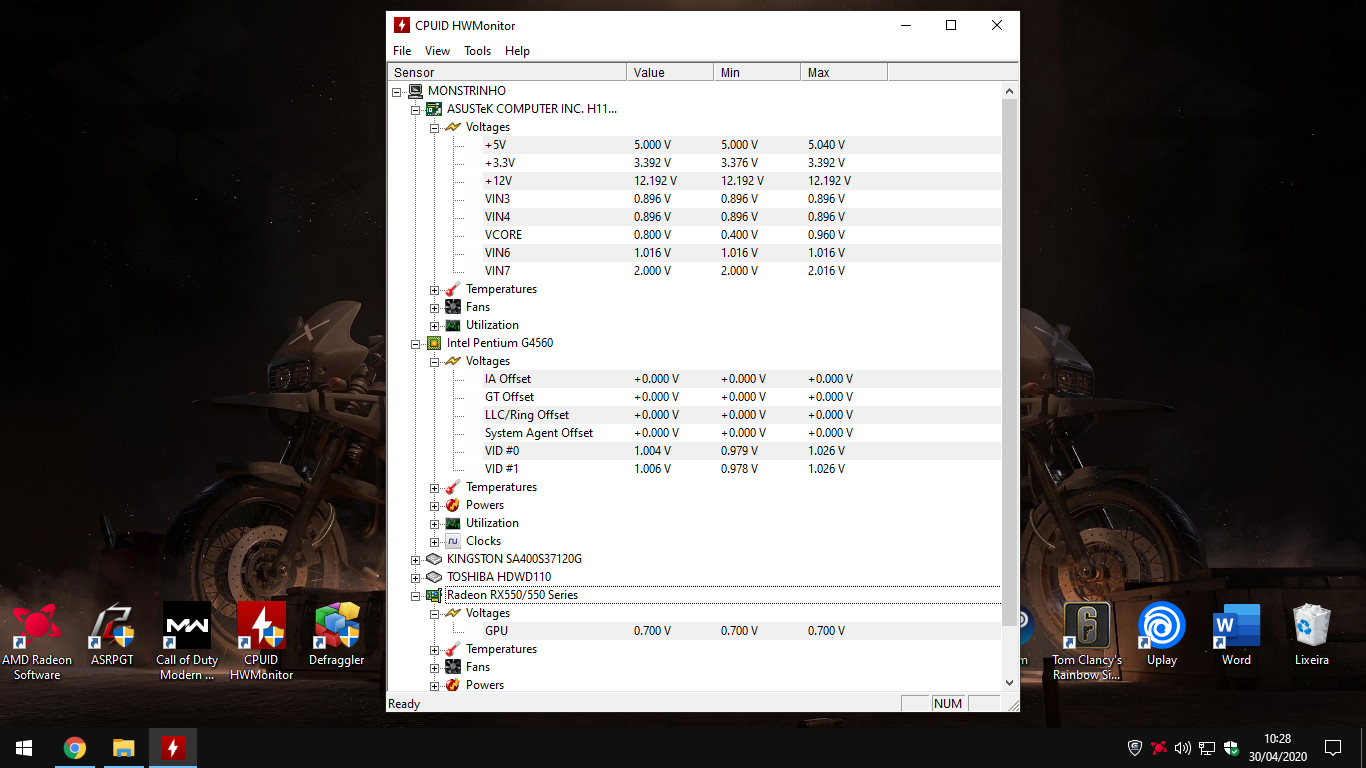
Task: Click the ASUSTeK Fans icon
Action: pos(453,307)
